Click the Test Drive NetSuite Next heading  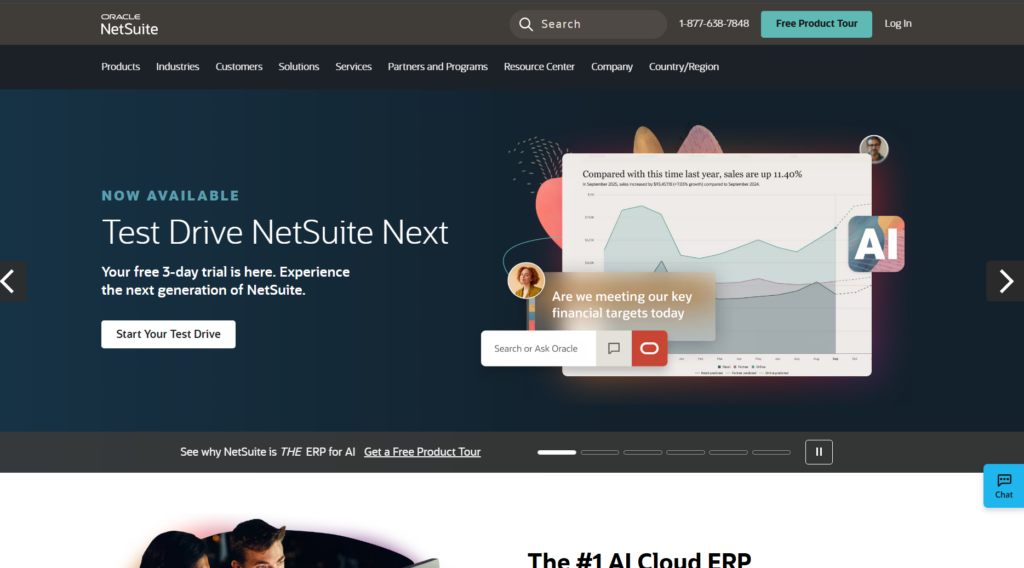click(275, 232)
